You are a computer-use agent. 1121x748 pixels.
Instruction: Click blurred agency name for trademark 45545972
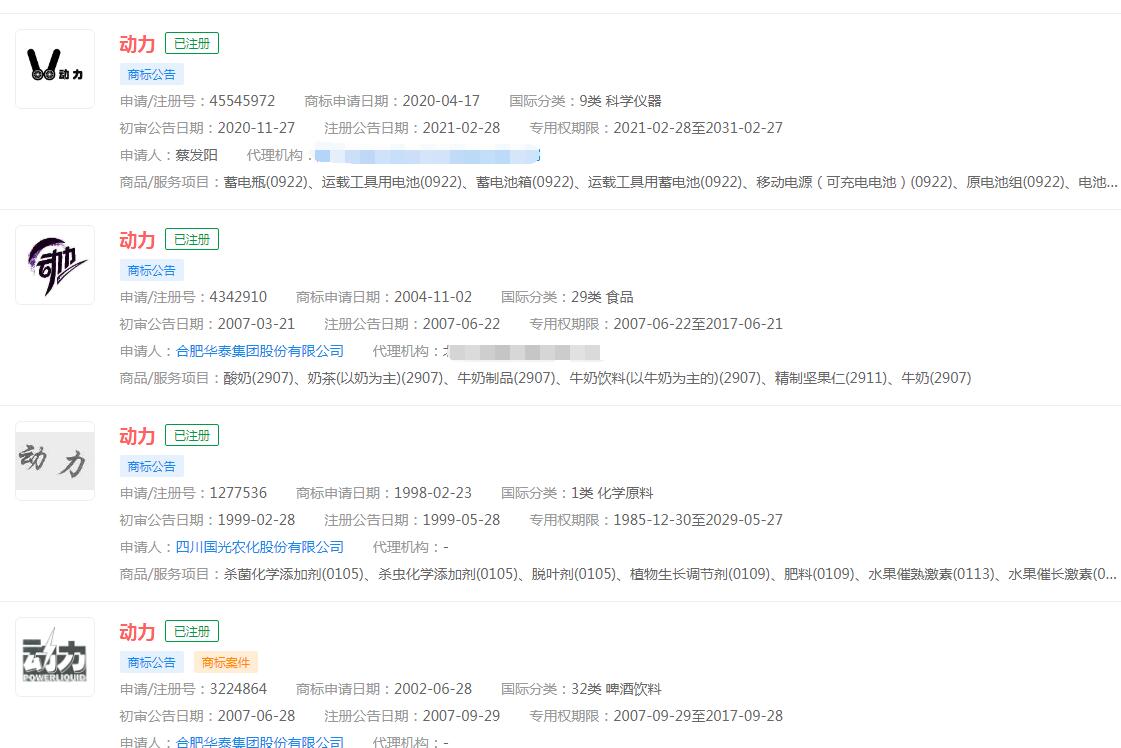pos(427,155)
